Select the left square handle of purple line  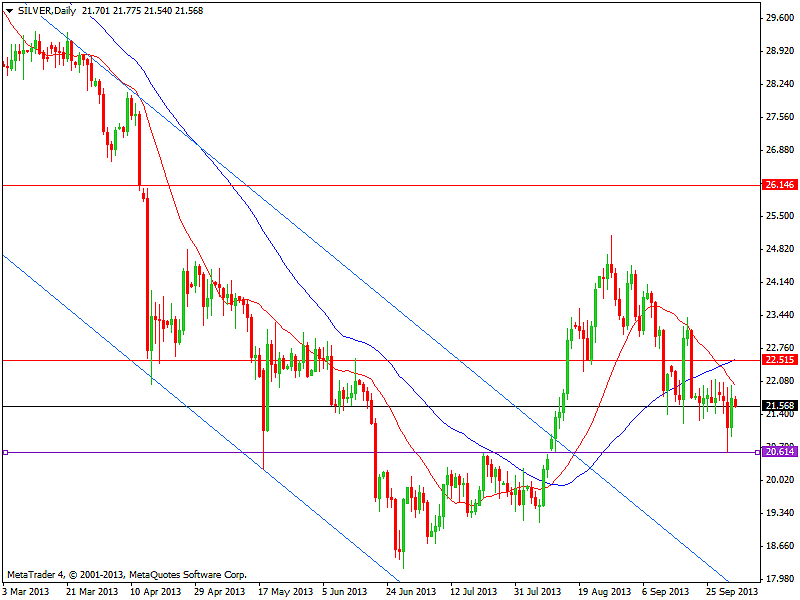[5, 452]
